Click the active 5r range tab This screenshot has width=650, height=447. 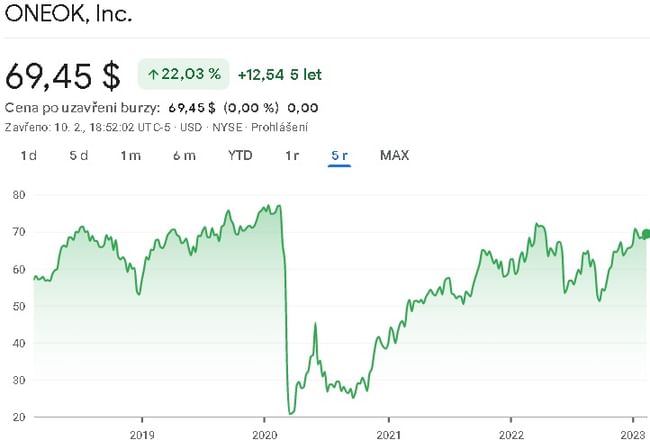point(339,155)
